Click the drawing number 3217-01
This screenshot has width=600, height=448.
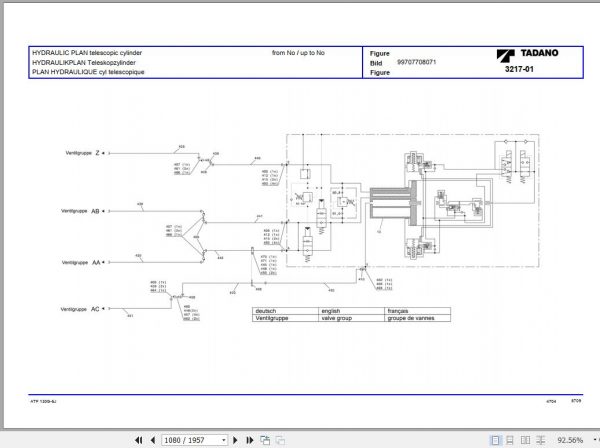[x=519, y=69]
